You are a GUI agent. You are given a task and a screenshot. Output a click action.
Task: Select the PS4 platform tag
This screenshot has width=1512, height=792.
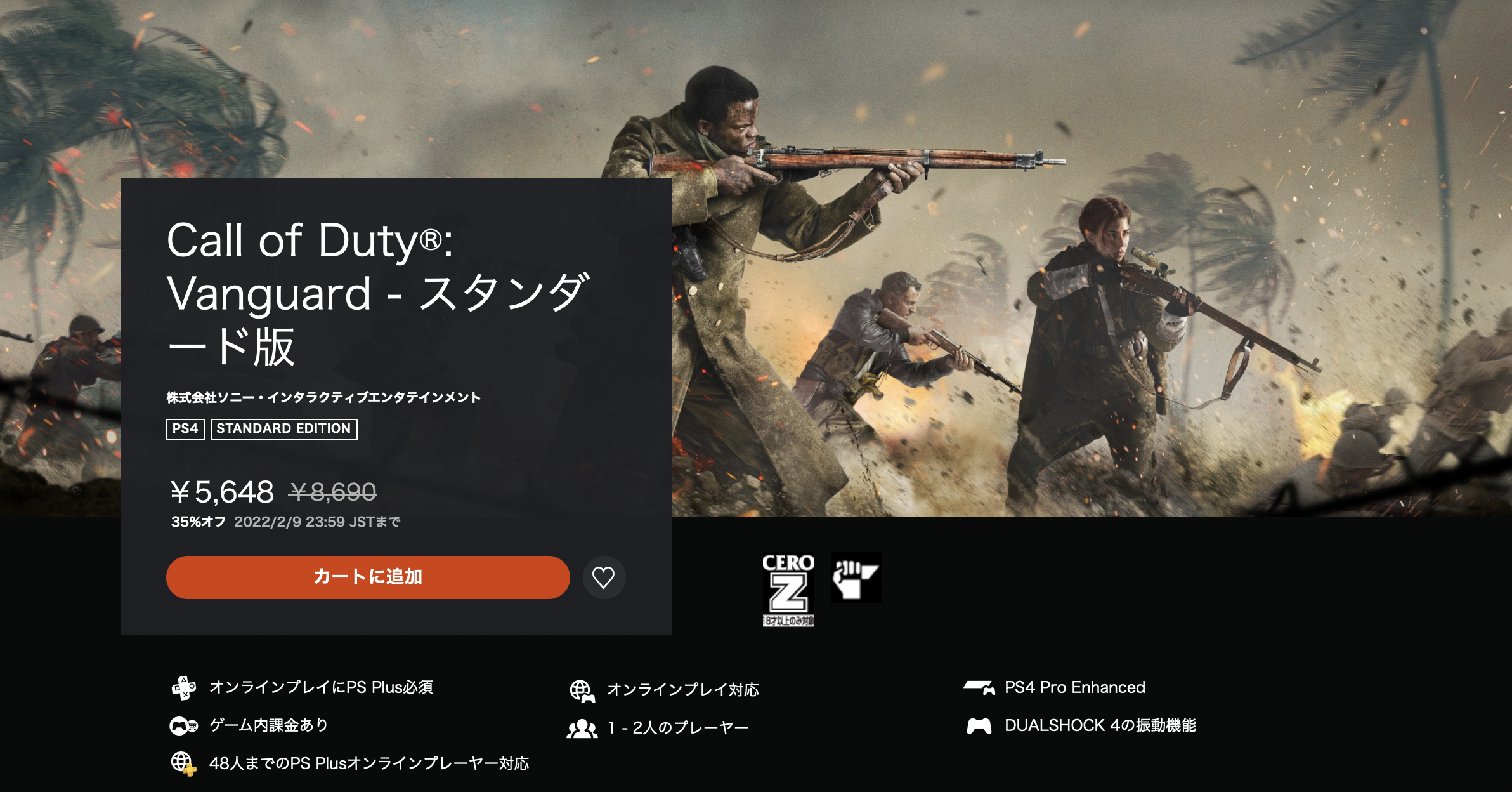coord(185,429)
